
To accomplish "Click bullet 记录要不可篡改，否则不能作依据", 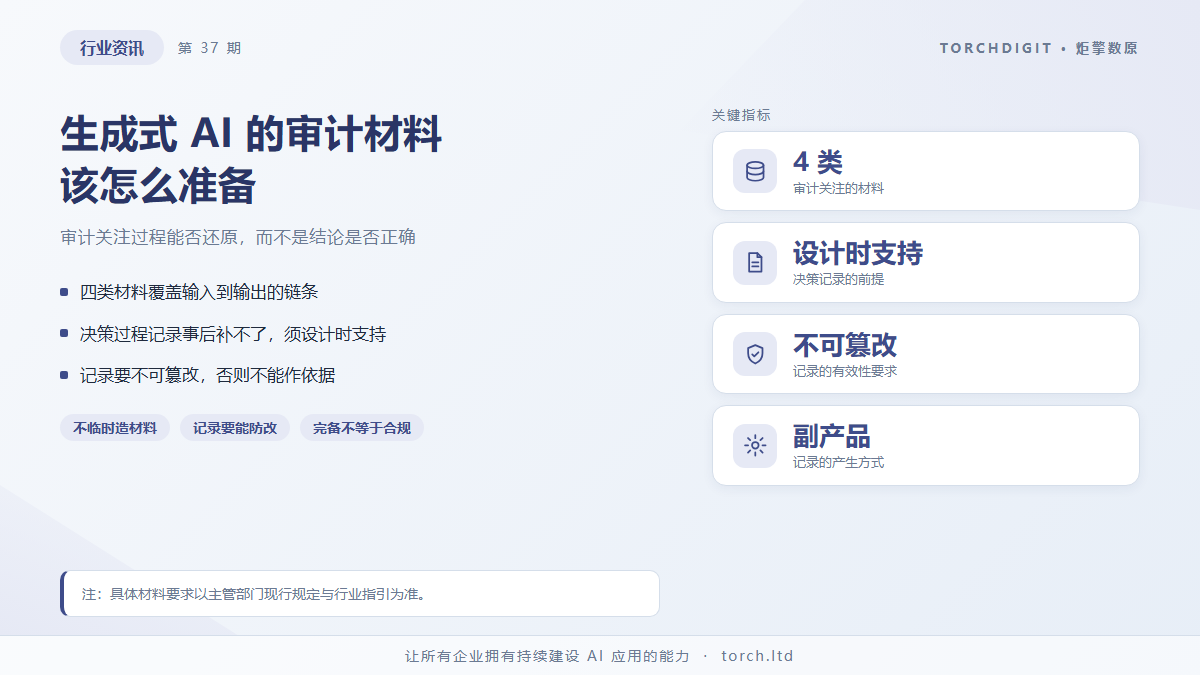I will tap(207, 376).
